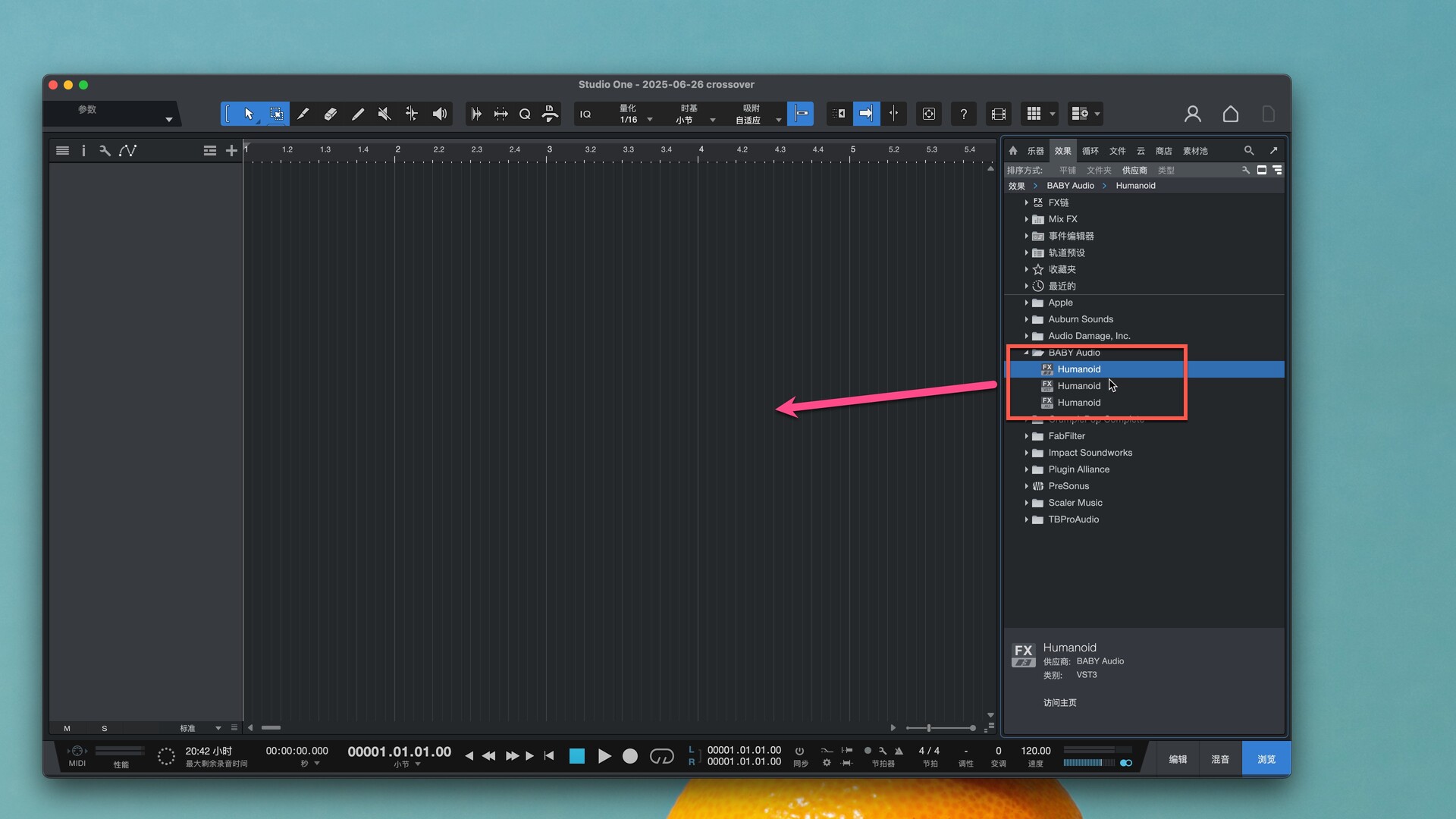Select the Eraser tool
Screen dimensions: 1456x819
click(330, 114)
